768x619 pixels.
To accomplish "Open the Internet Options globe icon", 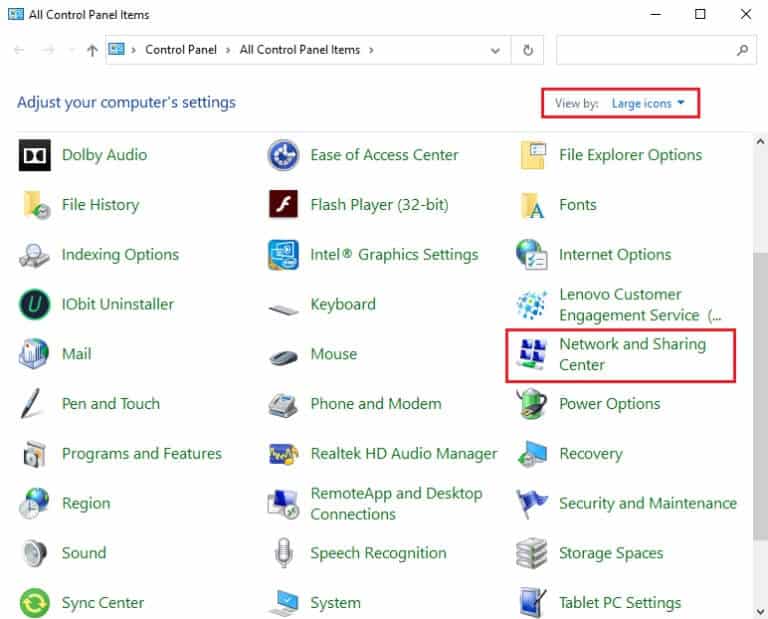I will pos(532,255).
